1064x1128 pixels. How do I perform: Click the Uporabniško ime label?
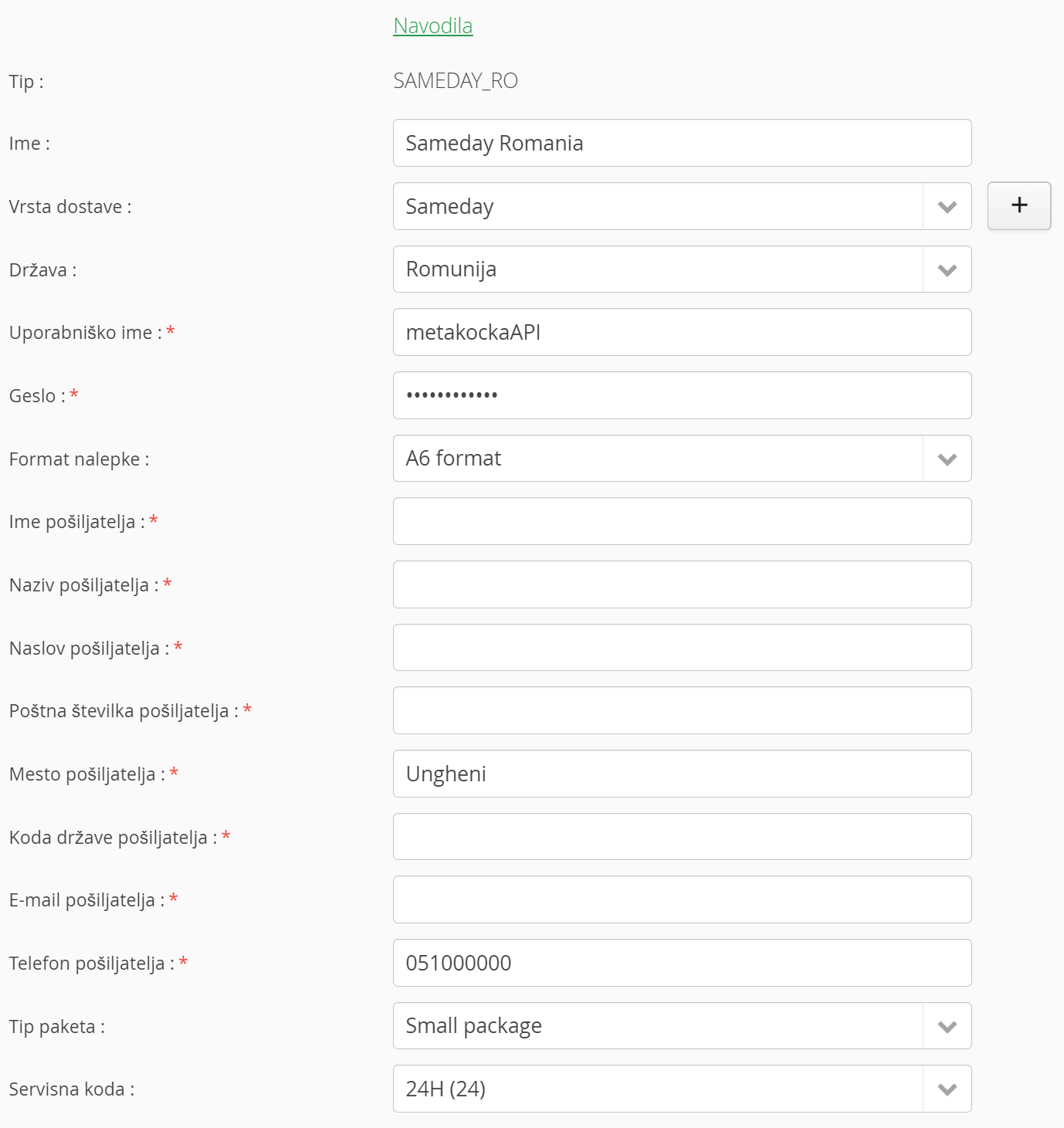pyautogui.click(x=86, y=333)
